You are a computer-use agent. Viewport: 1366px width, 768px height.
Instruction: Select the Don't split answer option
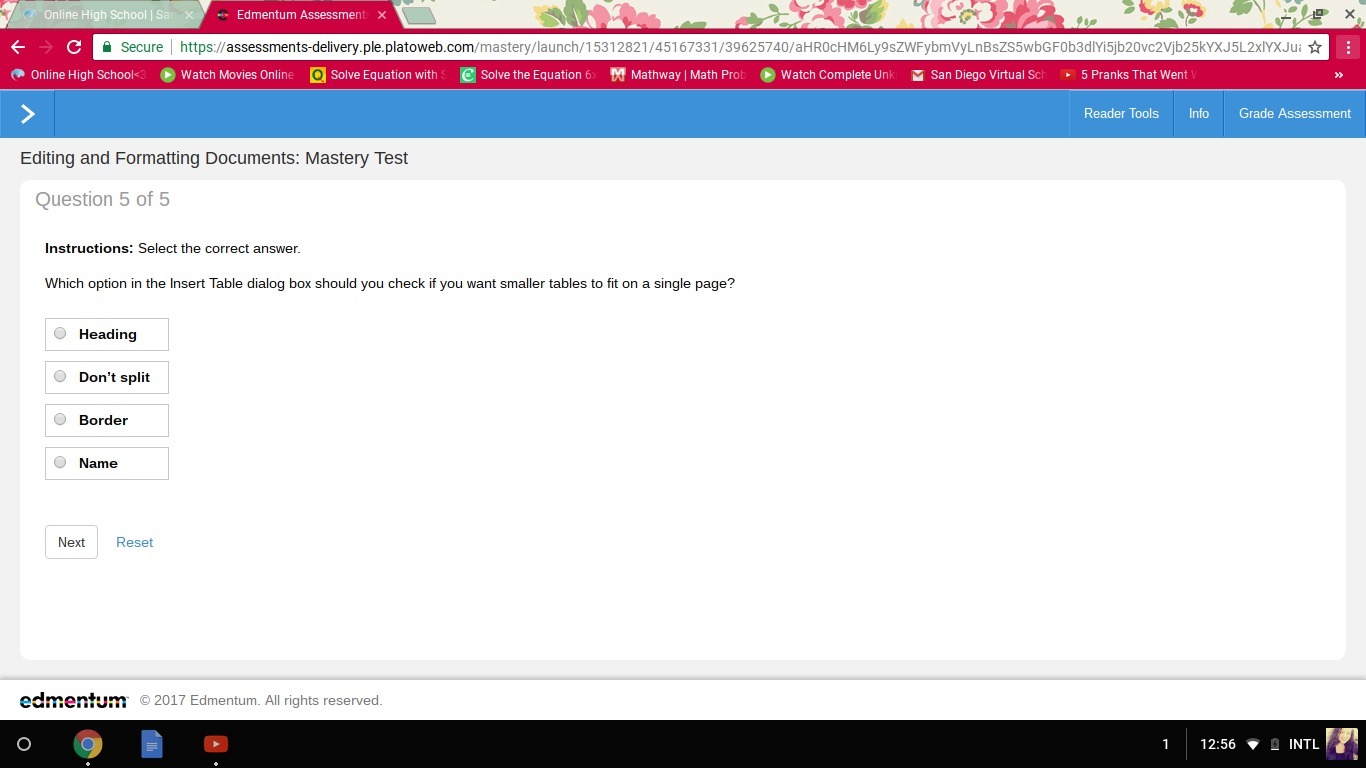tap(107, 377)
